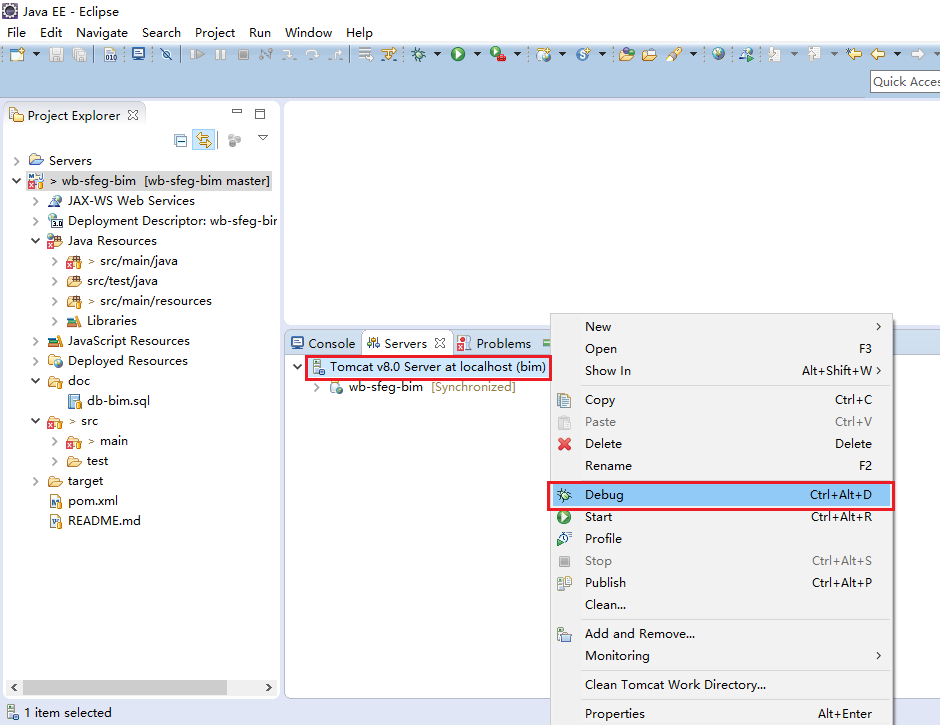940x725 pixels.
Task: Click the Quick Access search field
Action: tap(905, 82)
